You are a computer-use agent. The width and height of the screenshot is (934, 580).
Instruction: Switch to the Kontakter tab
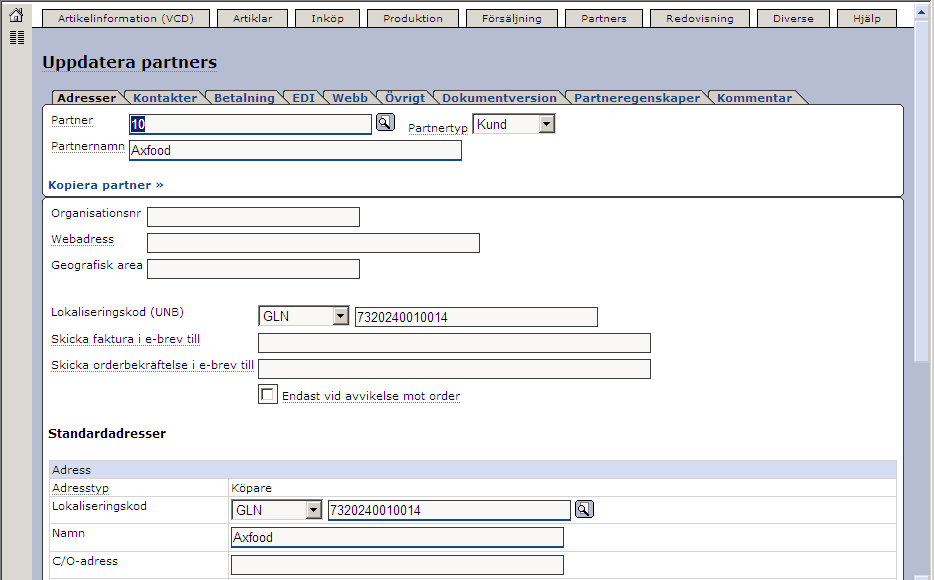165,98
